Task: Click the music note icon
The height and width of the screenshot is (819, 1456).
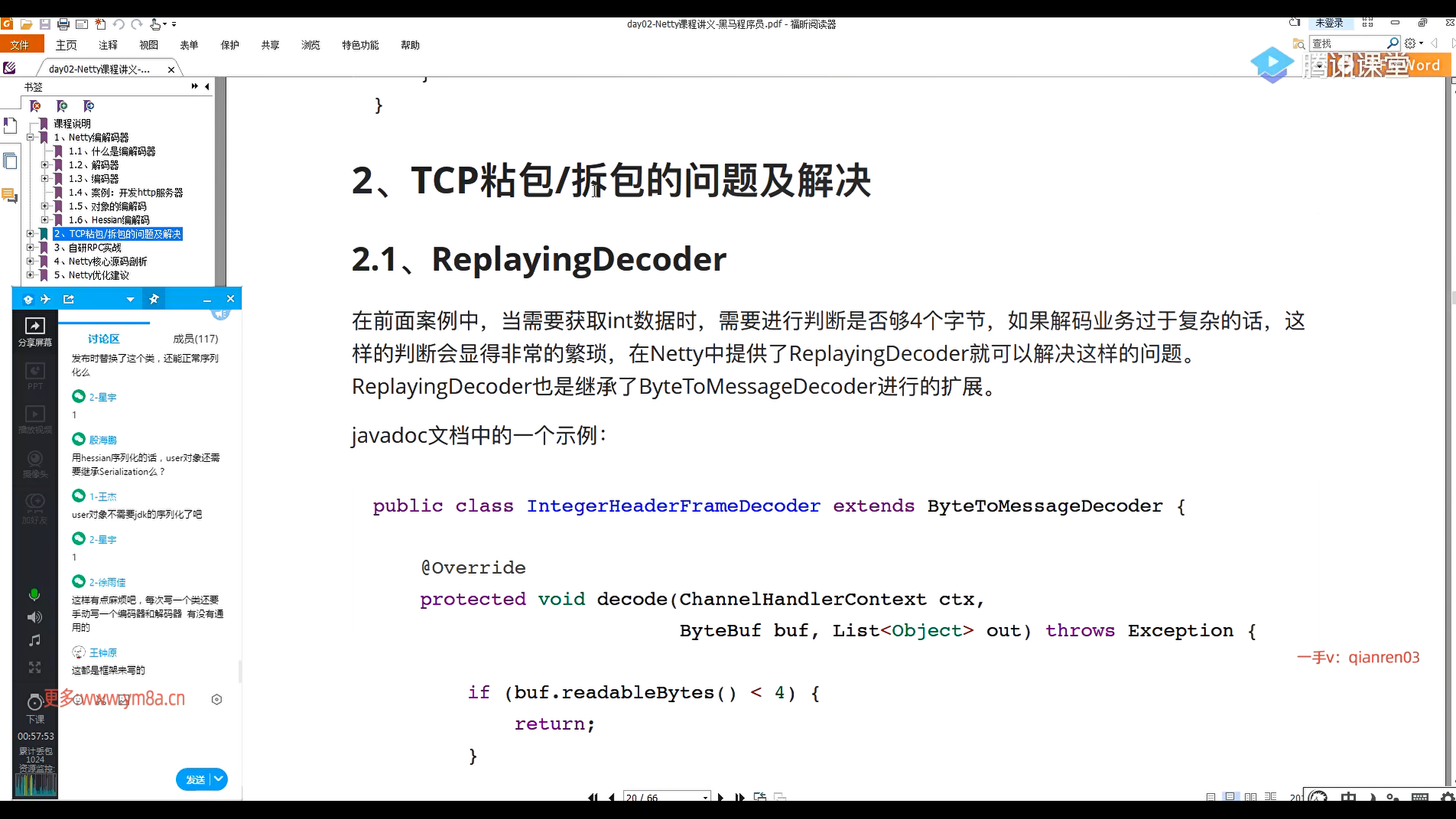Action: [x=35, y=641]
